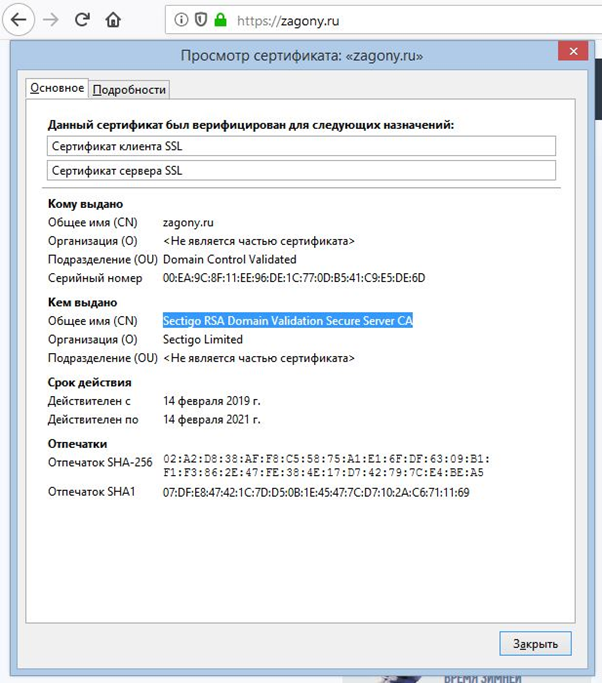Screen dimensions: 602x683
Task: Click the issued-to Организация (O) not-part-of-certificate value
Action: tap(259, 241)
